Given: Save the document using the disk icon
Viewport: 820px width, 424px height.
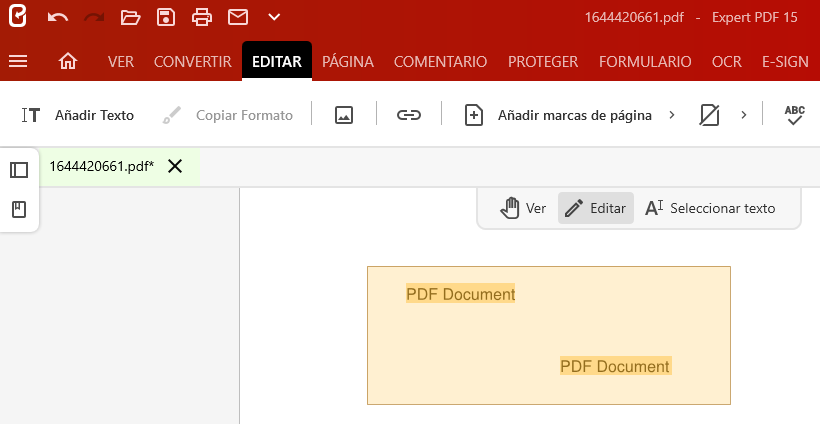Looking at the screenshot, I should [166, 17].
